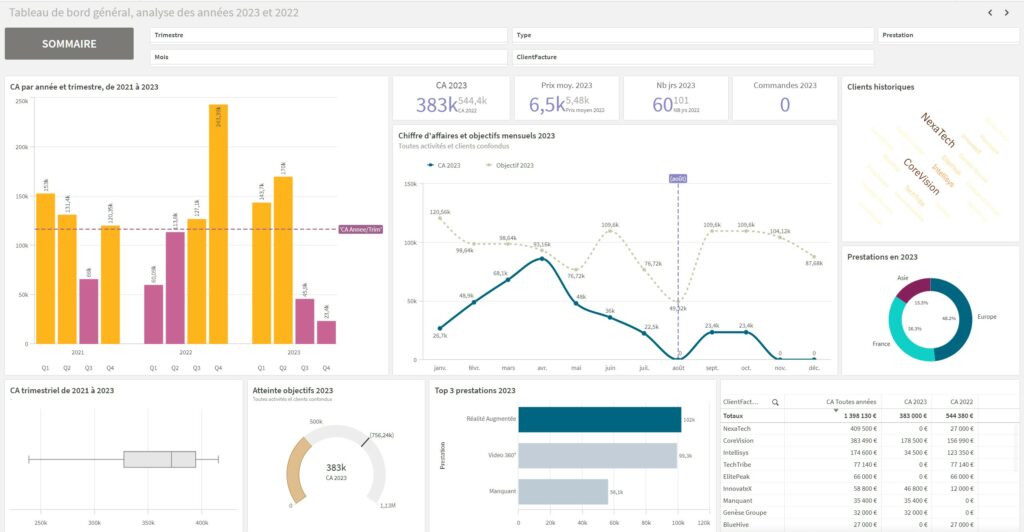
Task: Select the 2022 Q1 bar labeled 60,09k
Action: point(153,314)
